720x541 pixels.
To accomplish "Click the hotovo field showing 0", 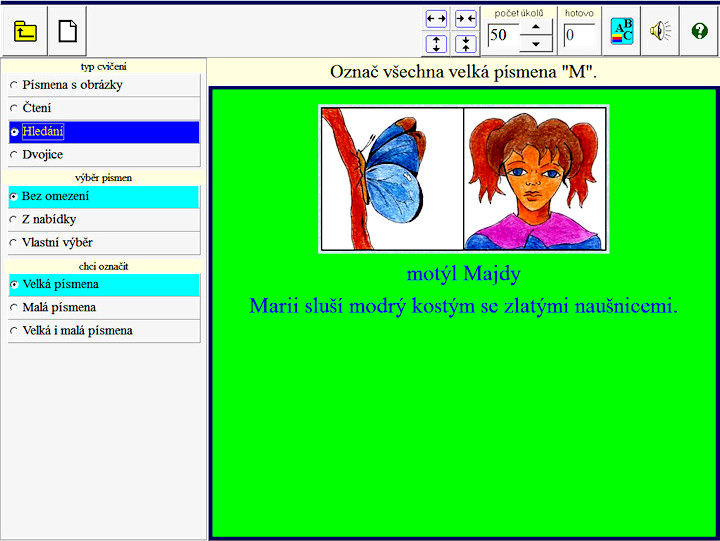I will [580, 35].
